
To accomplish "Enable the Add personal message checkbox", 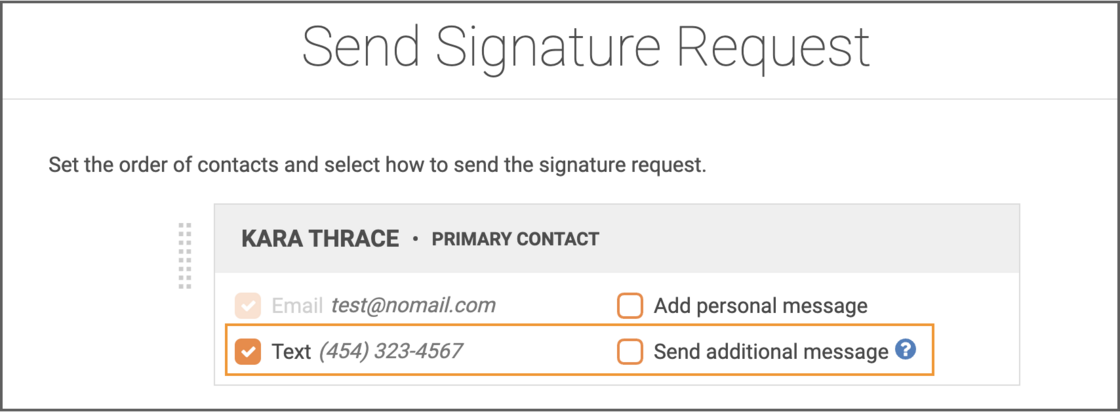I will pyautogui.click(x=630, y=306).
